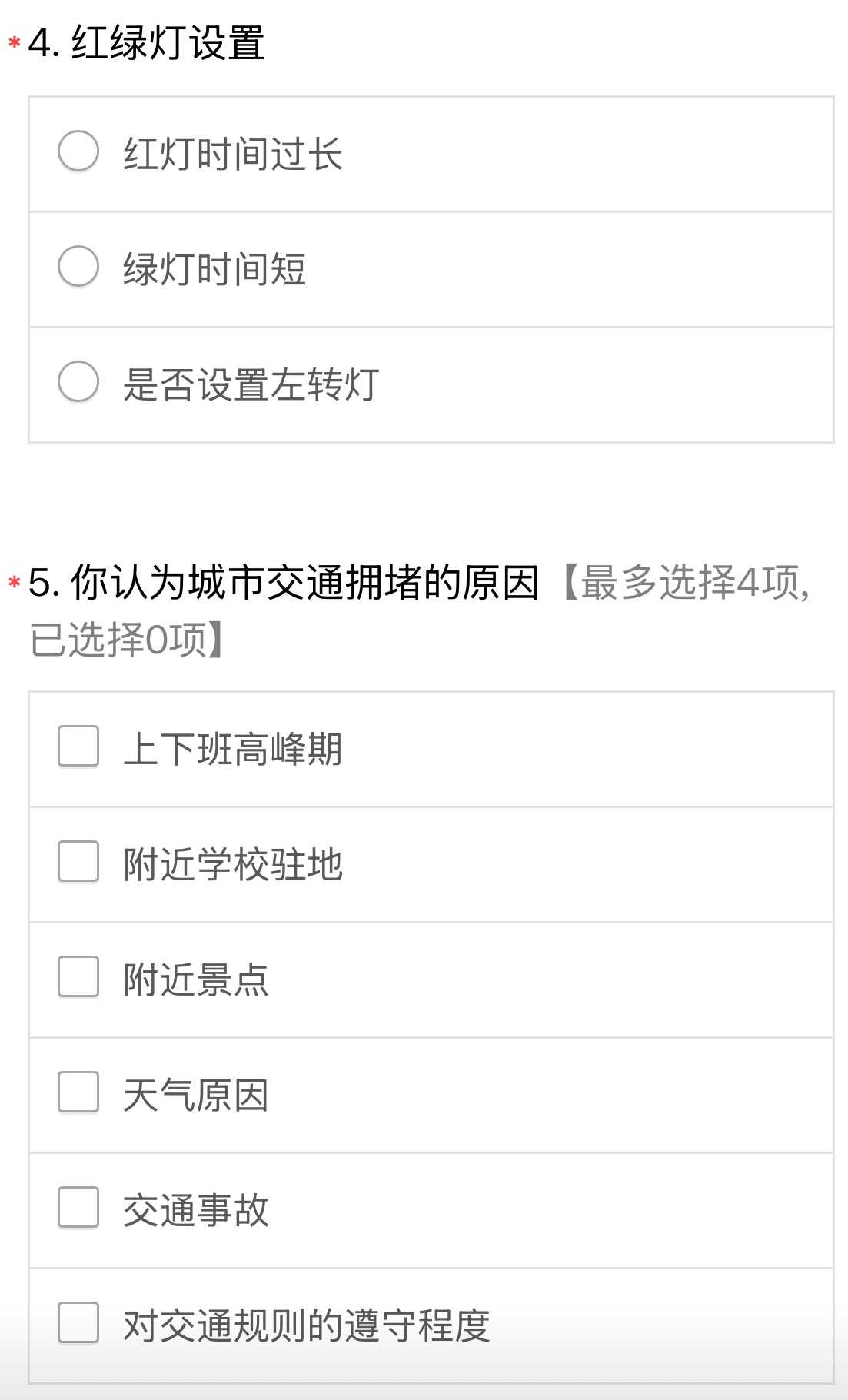Pick the 是否设置左转灯 radio circle
This screenshot has width=848, height=1400.
[x=78, y=381]
